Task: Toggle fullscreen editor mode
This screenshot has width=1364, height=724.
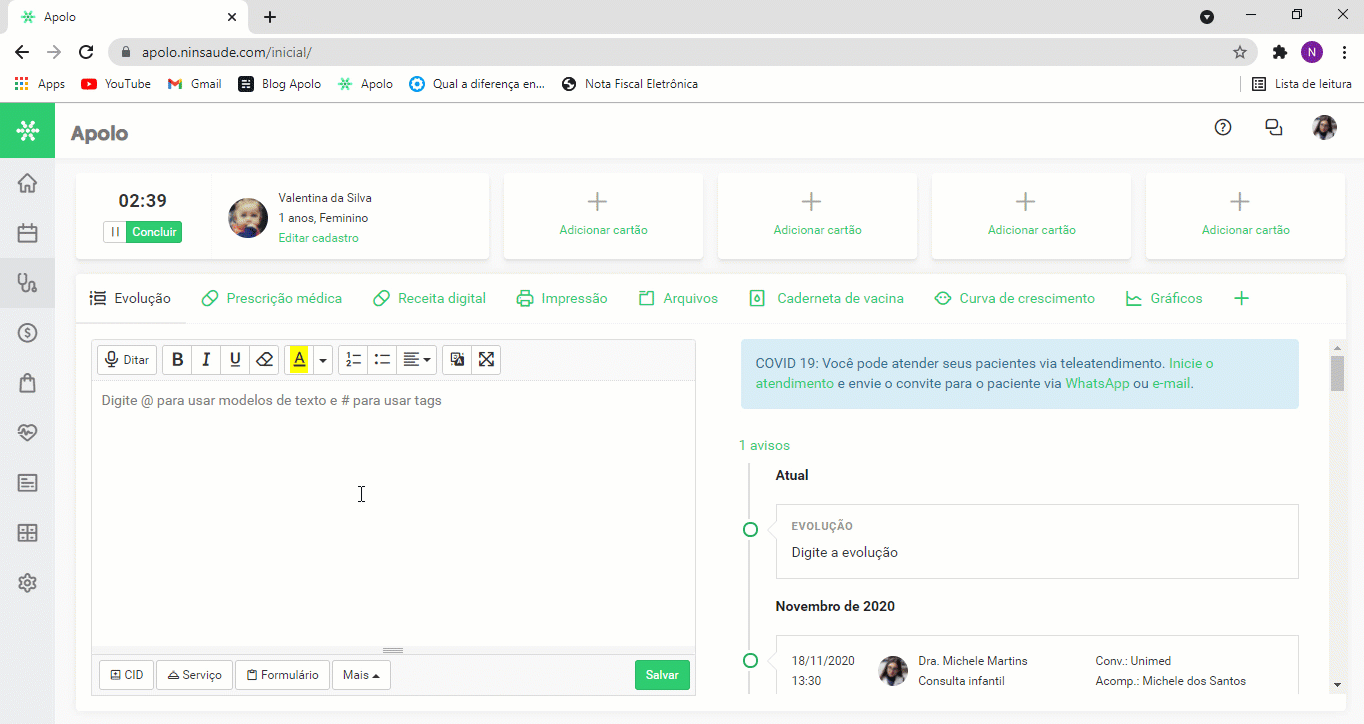Action: coord(486,360)
